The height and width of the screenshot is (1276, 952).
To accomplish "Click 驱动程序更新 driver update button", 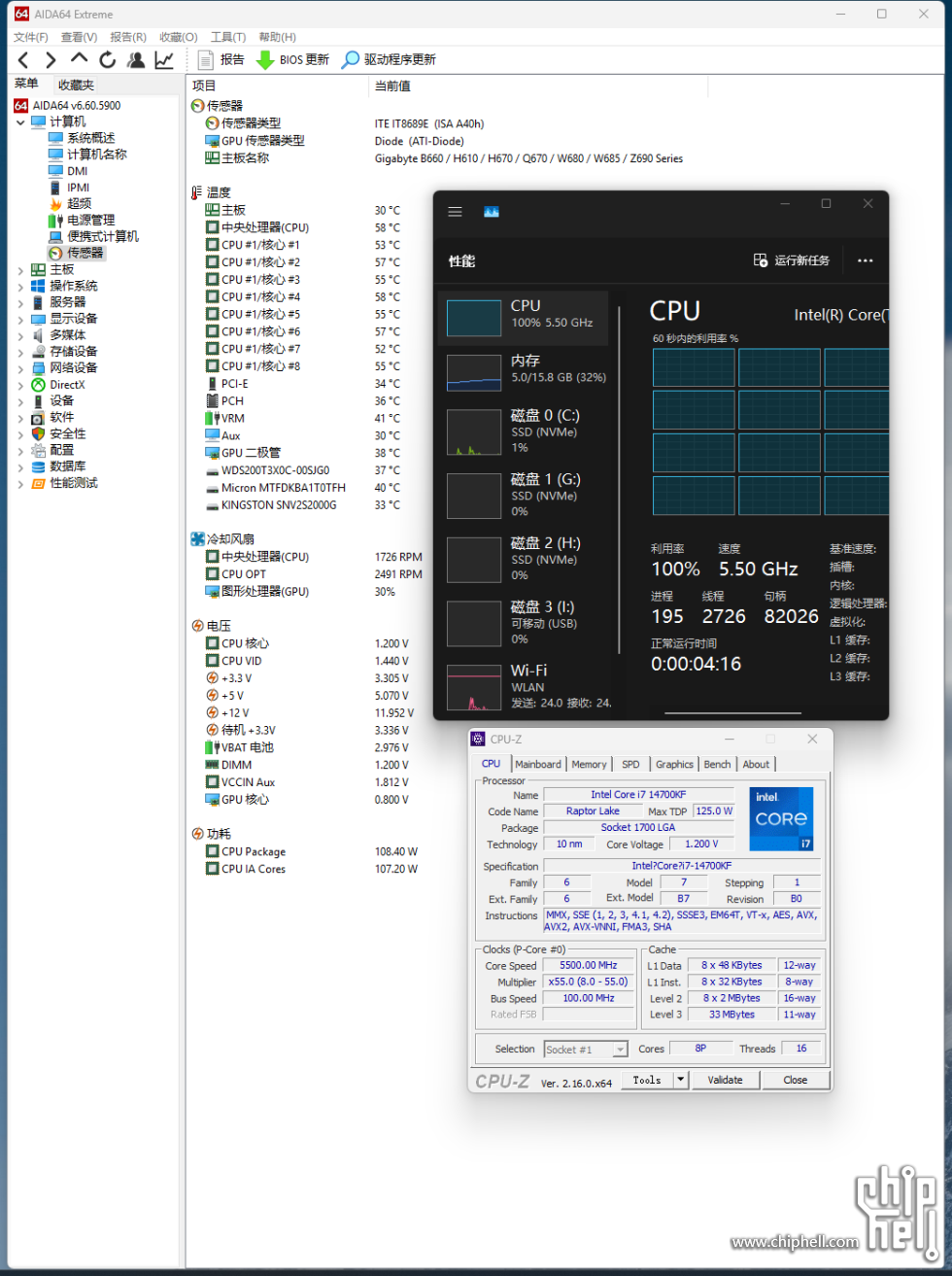I will click(x=389, y=60).
